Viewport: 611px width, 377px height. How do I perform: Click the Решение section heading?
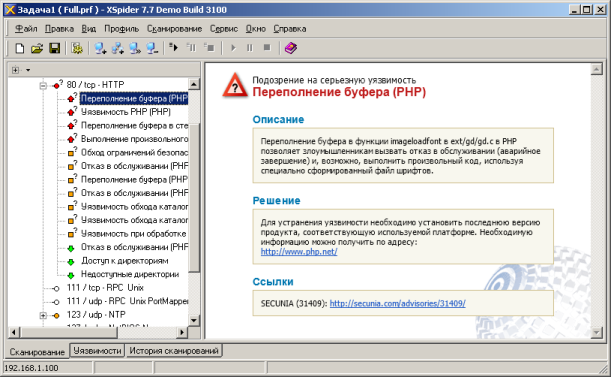pos(276,200)
